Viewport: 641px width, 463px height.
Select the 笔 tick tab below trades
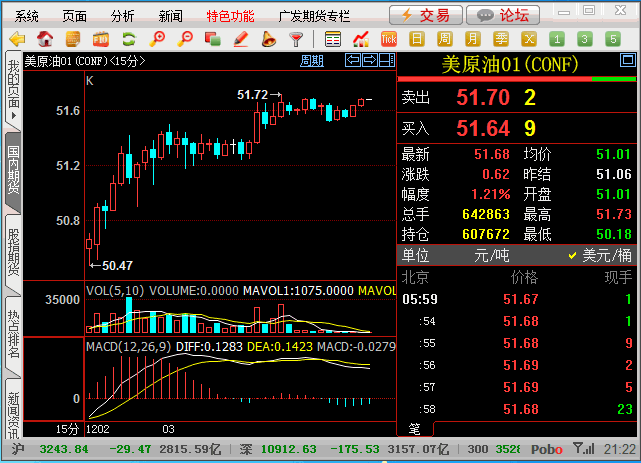coord(414,429)
